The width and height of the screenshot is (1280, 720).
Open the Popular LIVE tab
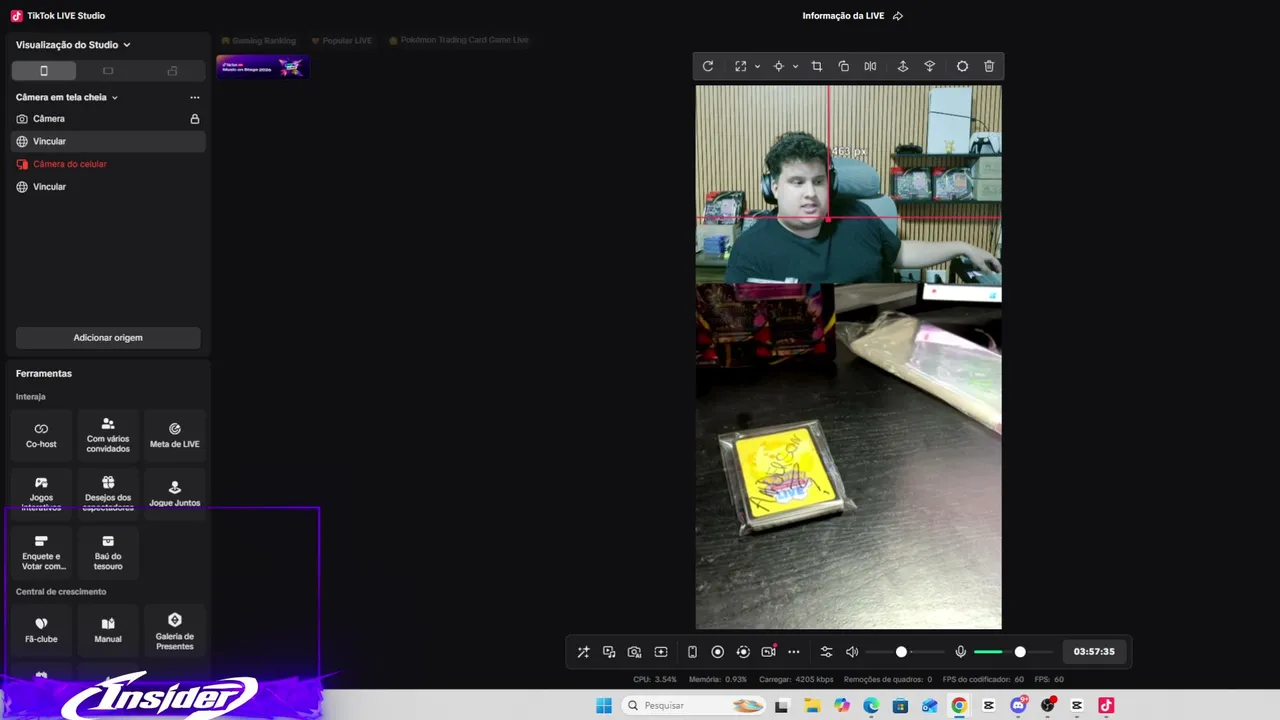tap(342, 41)
